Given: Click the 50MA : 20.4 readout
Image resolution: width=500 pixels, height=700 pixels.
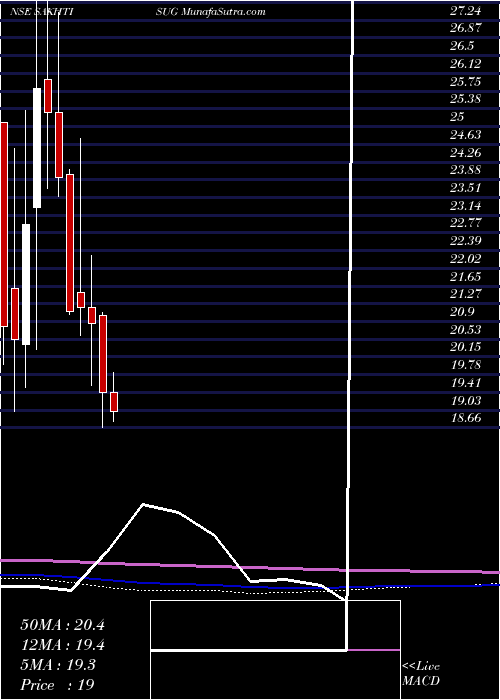Looking at the screenshot, I should 62,625.
